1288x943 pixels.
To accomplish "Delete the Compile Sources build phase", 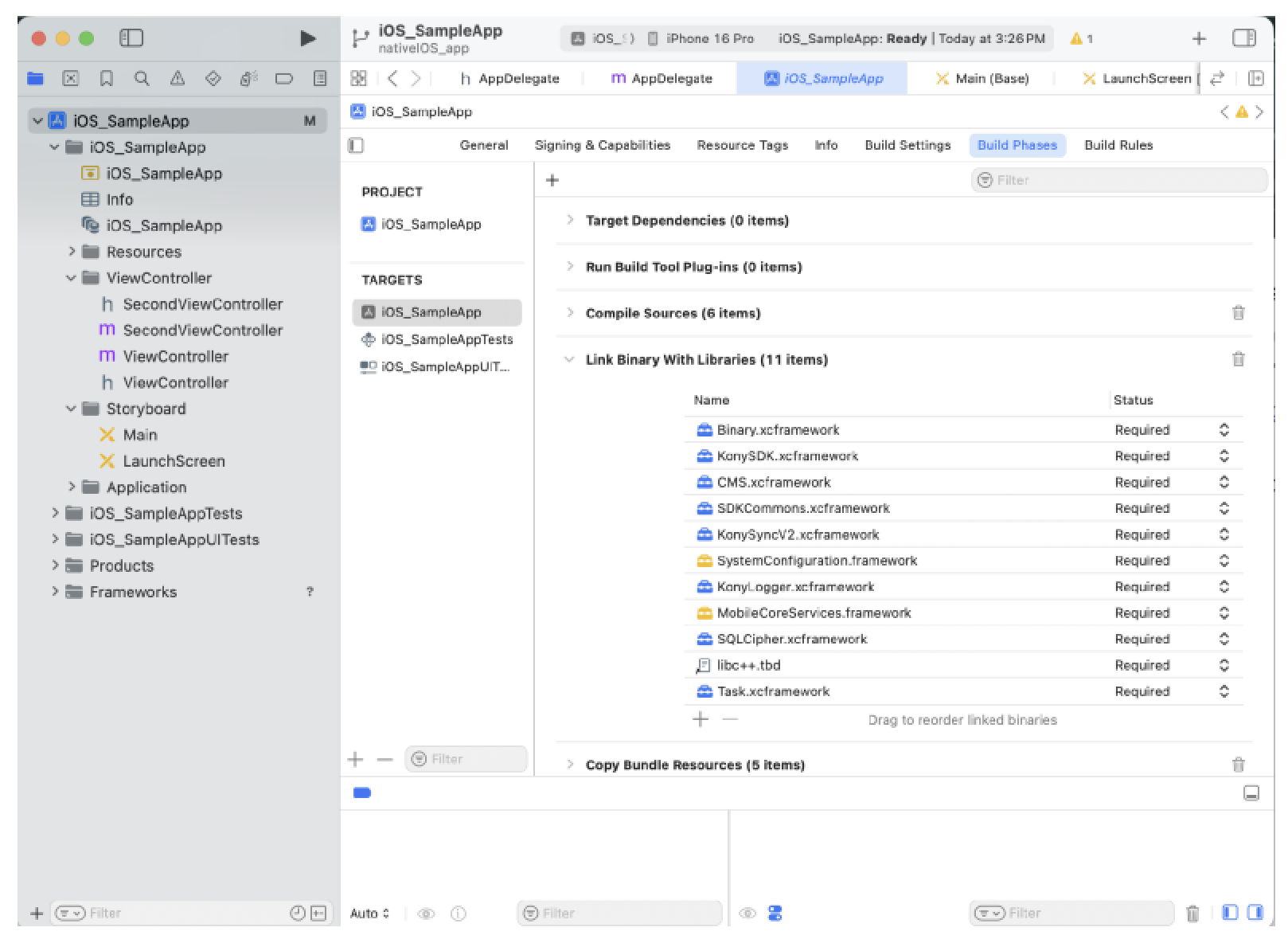I will tap(1238, 313).
